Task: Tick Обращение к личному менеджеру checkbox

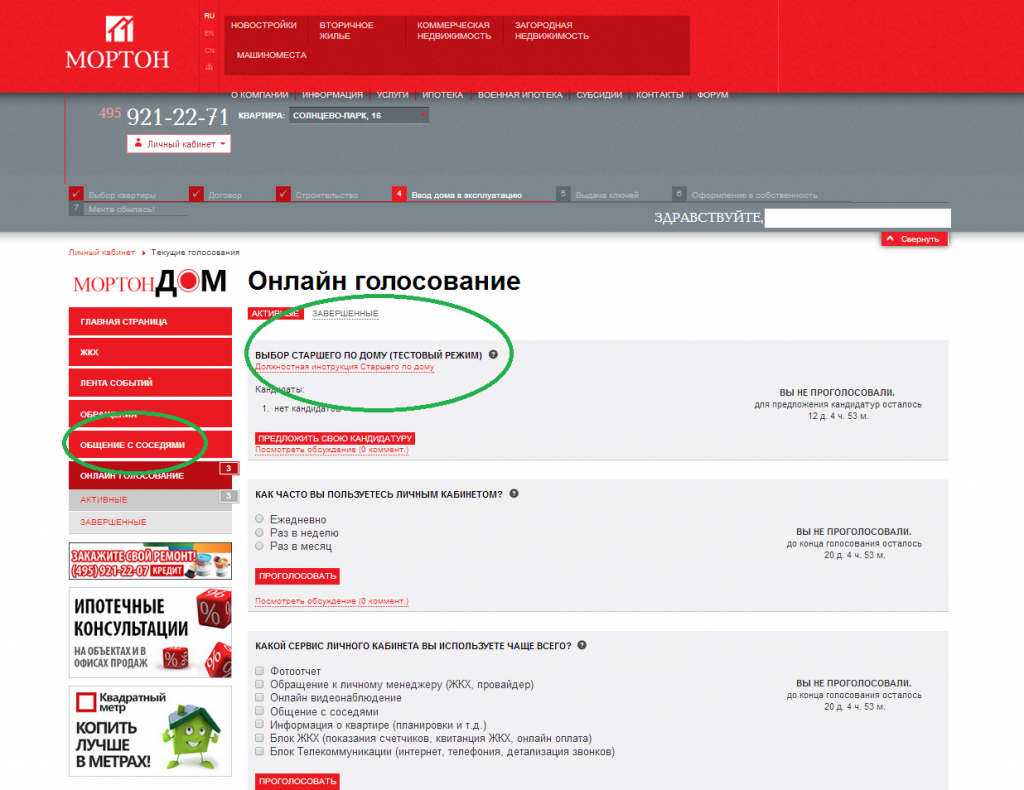Action: click(x=259, y=684)
